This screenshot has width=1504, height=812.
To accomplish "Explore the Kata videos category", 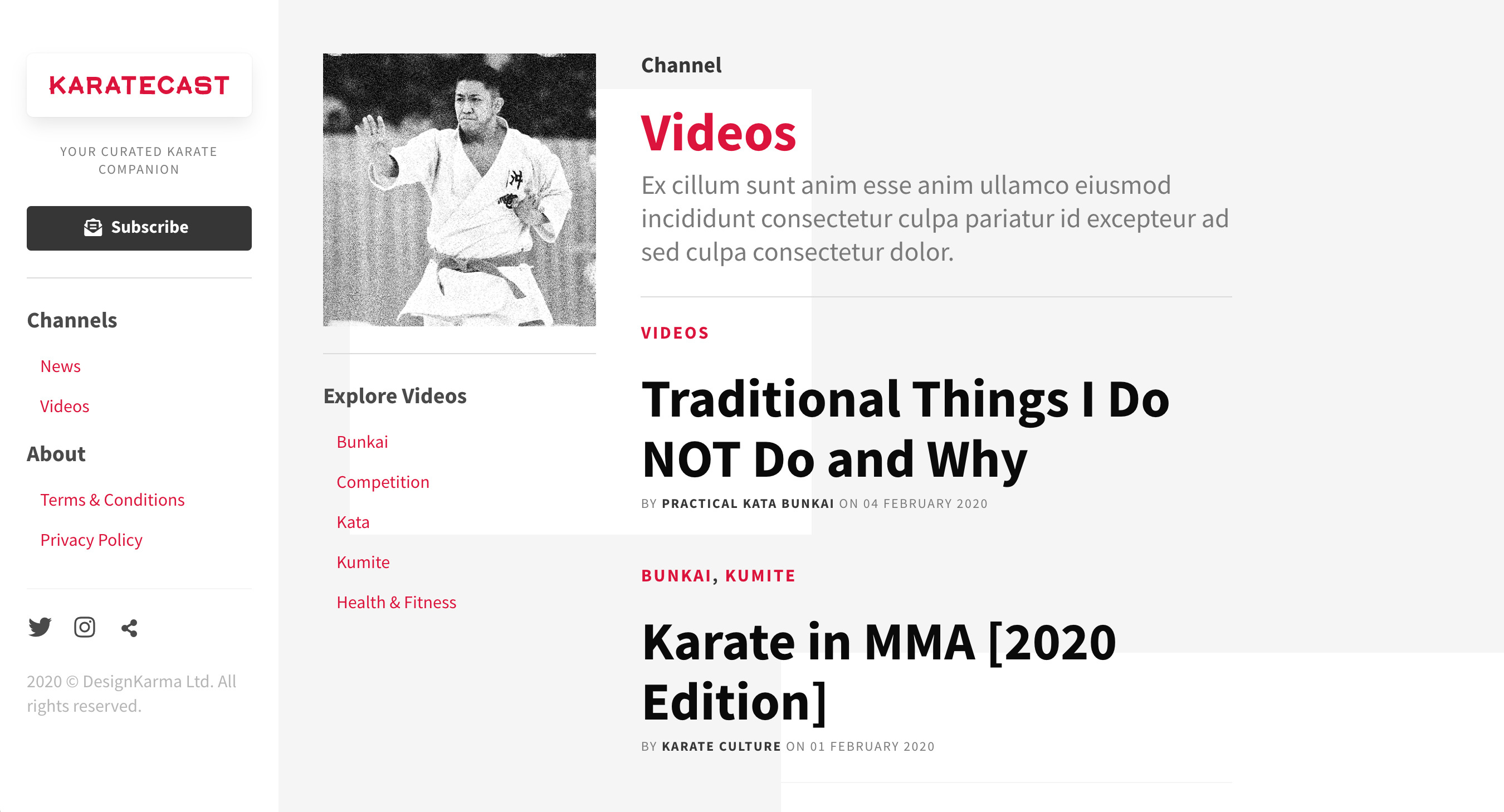I will (x=353, y=522).
